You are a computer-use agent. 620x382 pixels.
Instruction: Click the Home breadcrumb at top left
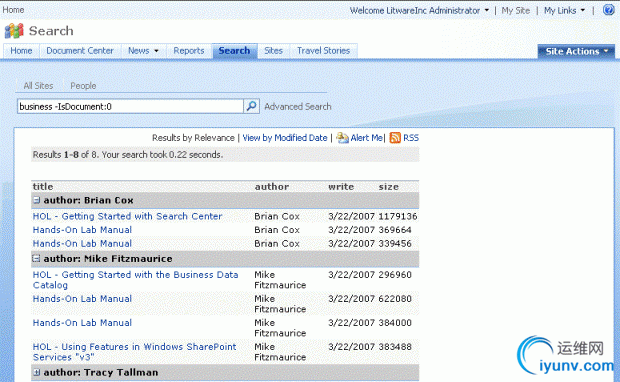[13, 9]
